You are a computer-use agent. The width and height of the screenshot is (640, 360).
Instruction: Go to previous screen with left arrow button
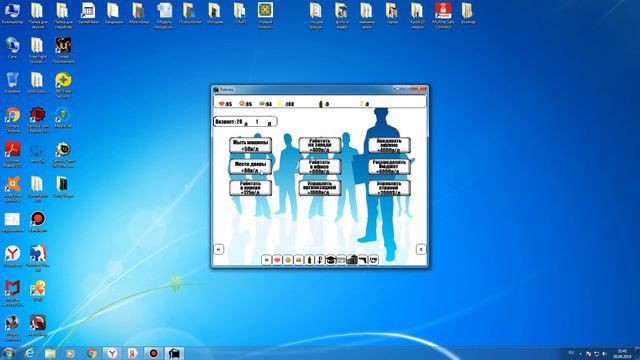click(x=219, y=249)
